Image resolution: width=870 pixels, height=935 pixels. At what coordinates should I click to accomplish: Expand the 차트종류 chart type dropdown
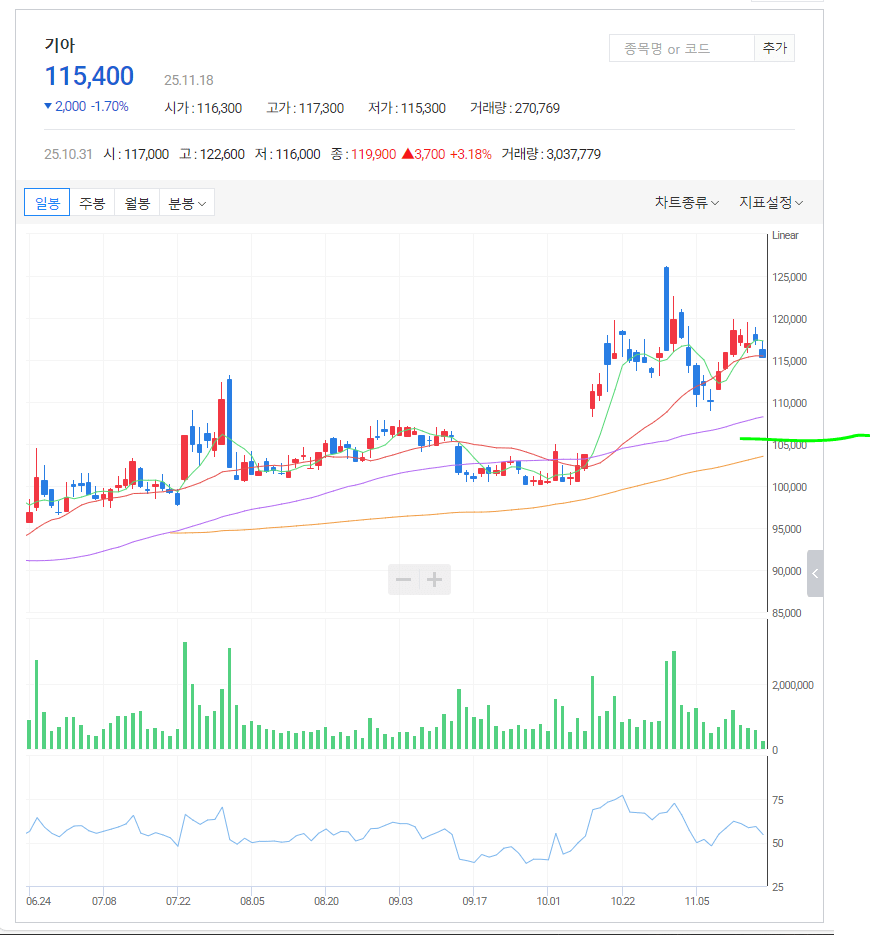686,203
